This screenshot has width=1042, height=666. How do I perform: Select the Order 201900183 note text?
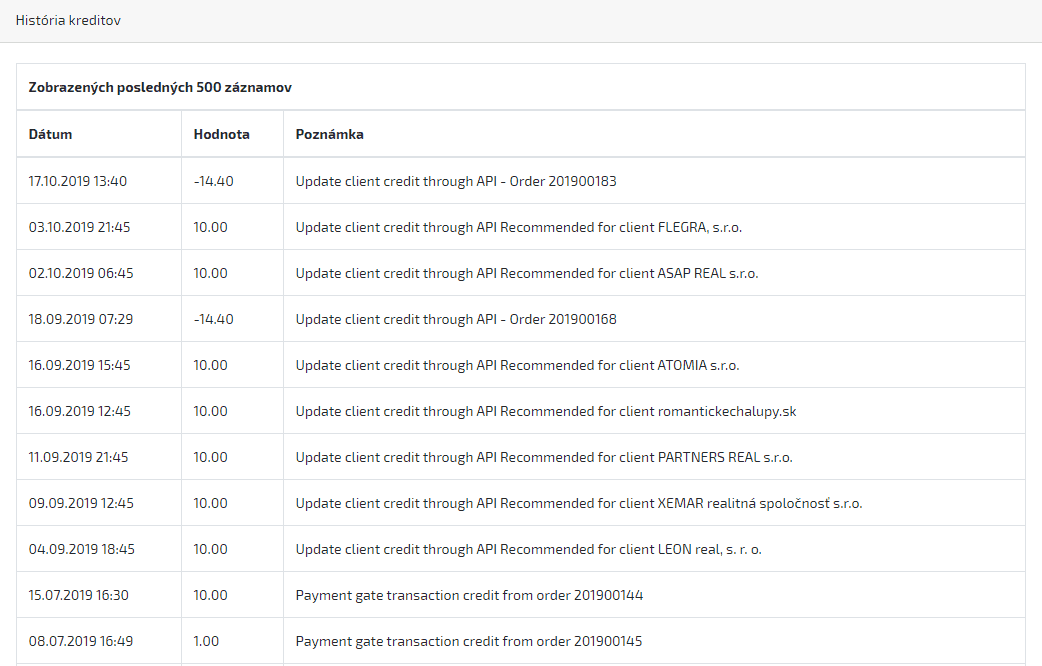pos(456,181)
